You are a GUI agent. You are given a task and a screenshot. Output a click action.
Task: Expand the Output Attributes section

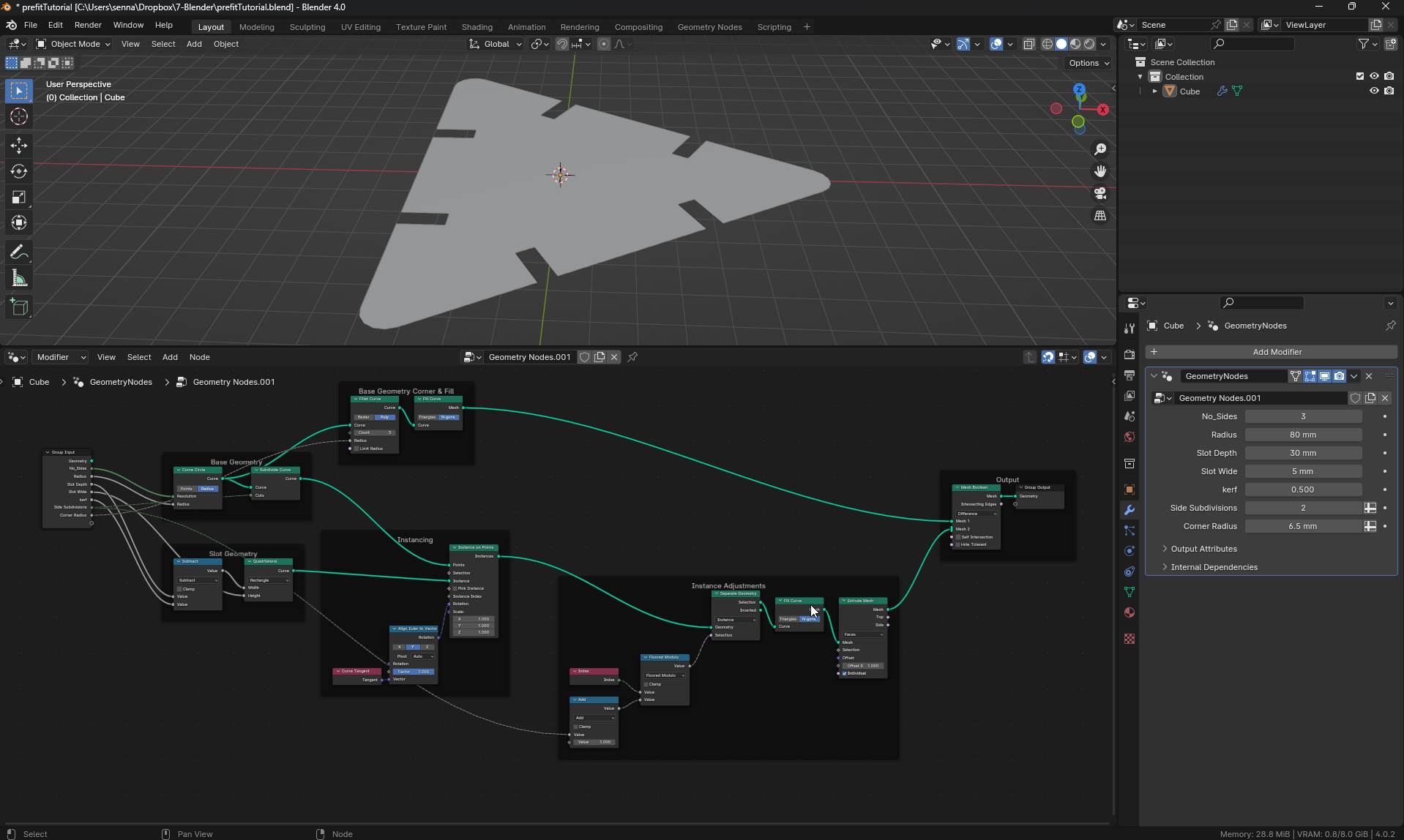[1203, 549]
